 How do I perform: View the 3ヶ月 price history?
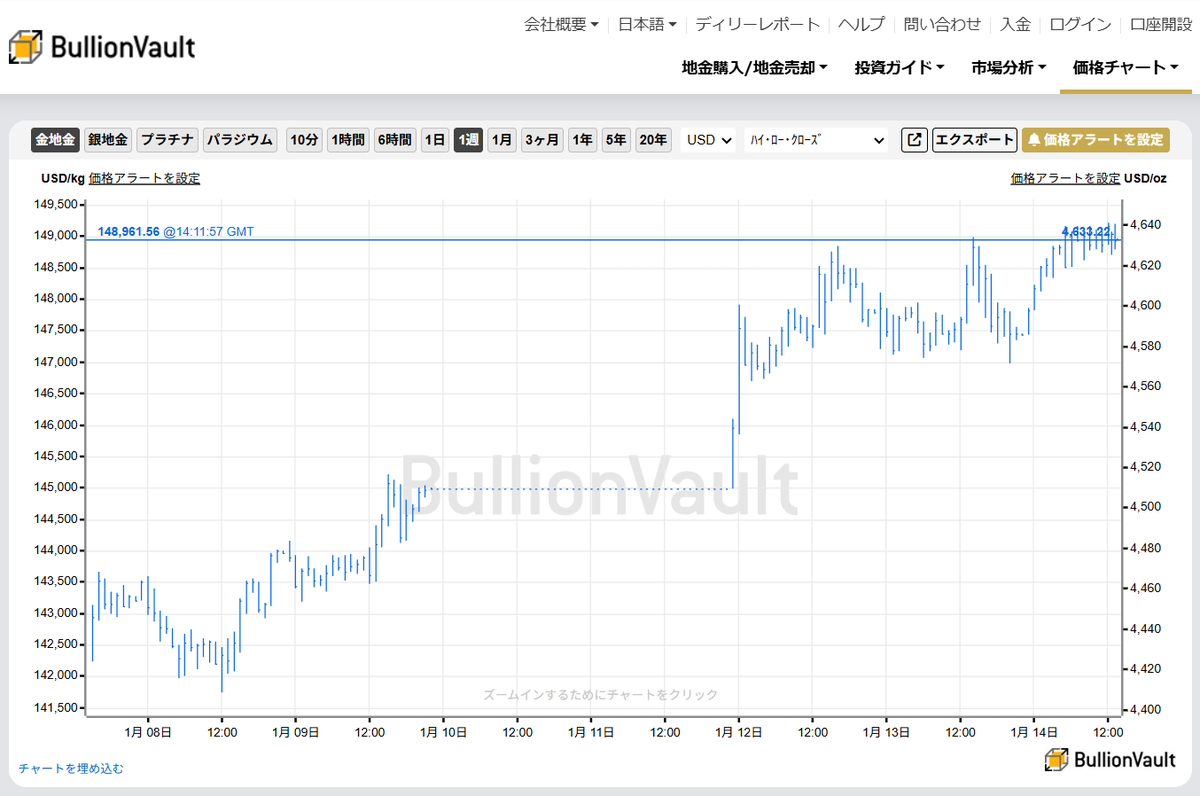541,140
